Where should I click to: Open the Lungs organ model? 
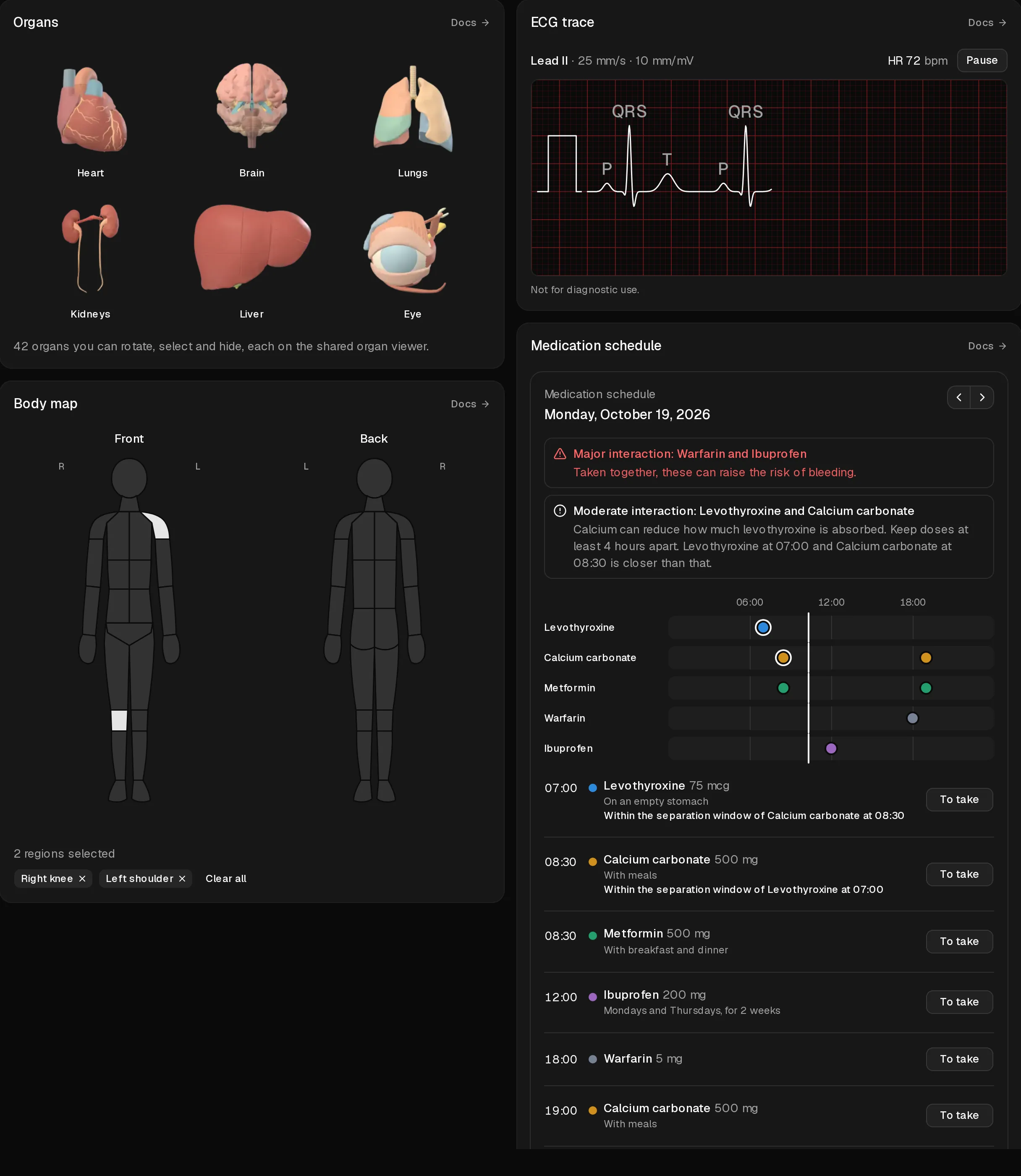pos(413,108)
